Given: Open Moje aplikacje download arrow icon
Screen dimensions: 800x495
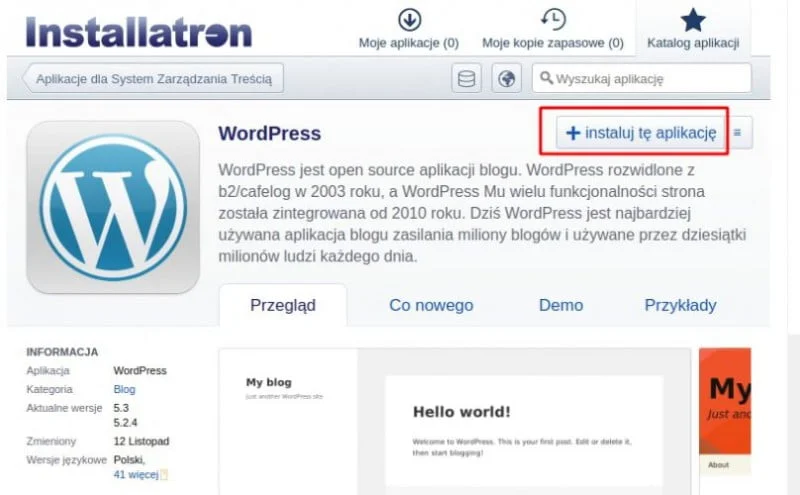Looking at the screenshot, I should pos(409,20).
